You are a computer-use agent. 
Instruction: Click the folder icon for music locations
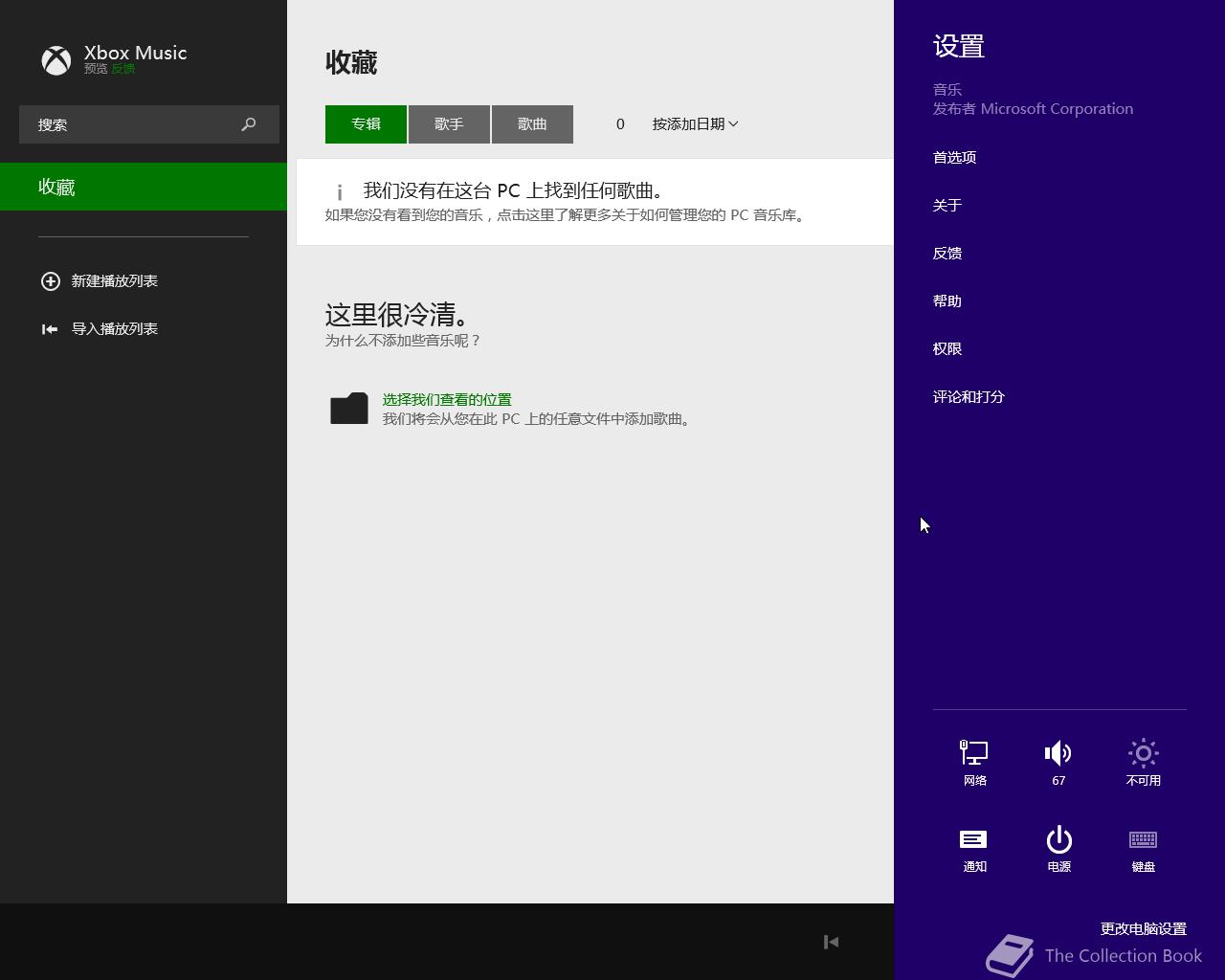349,408
